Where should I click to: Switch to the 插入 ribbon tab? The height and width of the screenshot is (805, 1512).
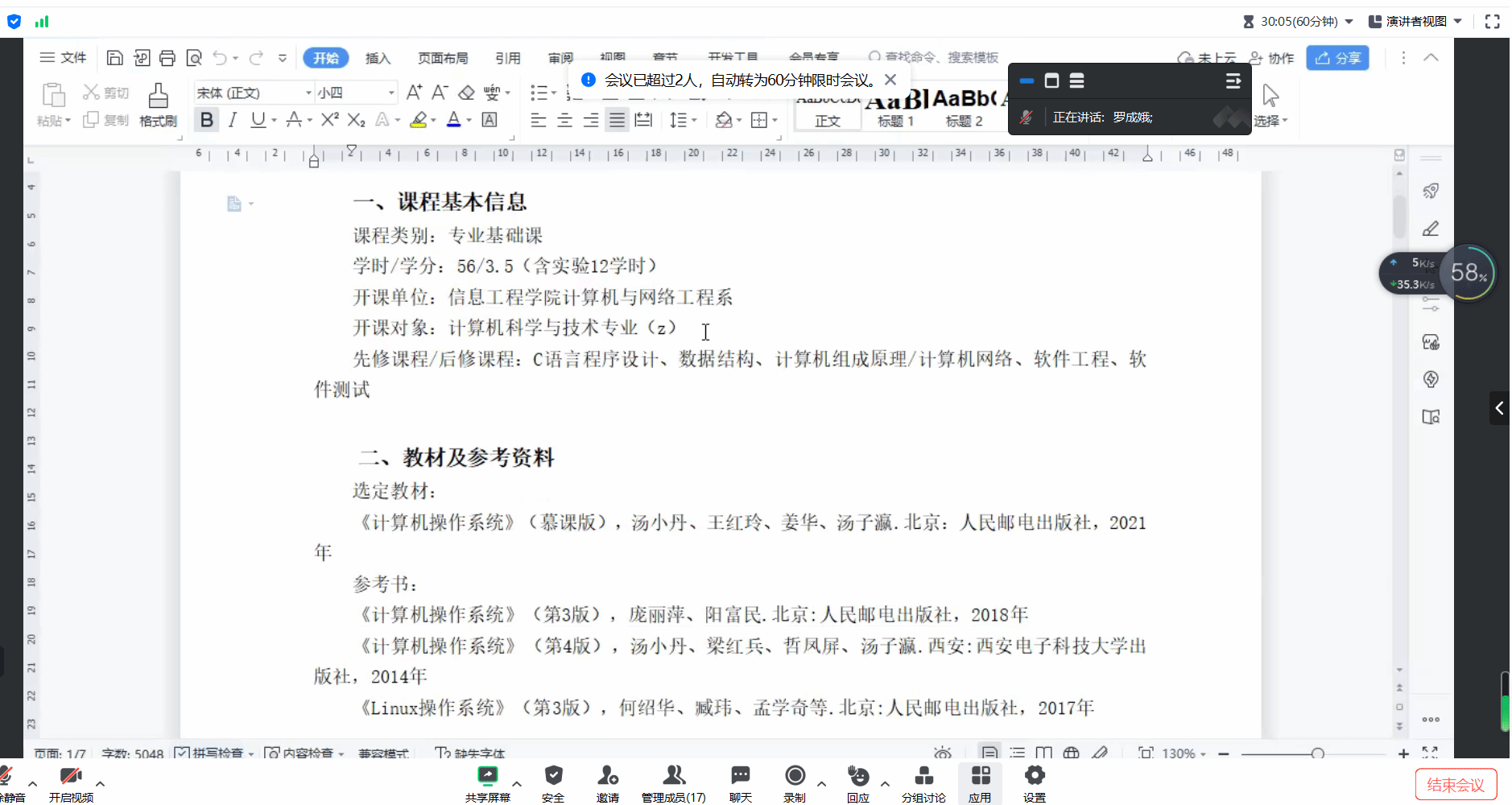[x=378, y=58]
